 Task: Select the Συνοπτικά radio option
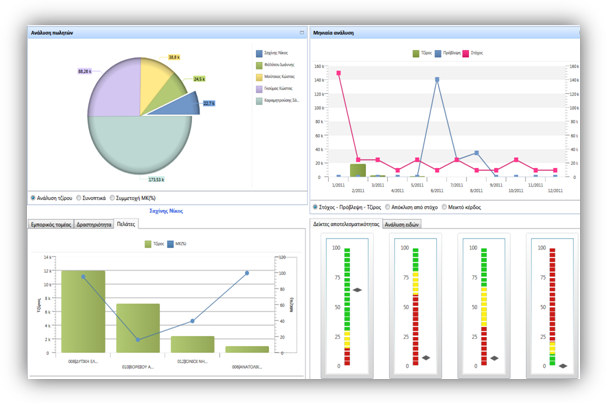78,198
